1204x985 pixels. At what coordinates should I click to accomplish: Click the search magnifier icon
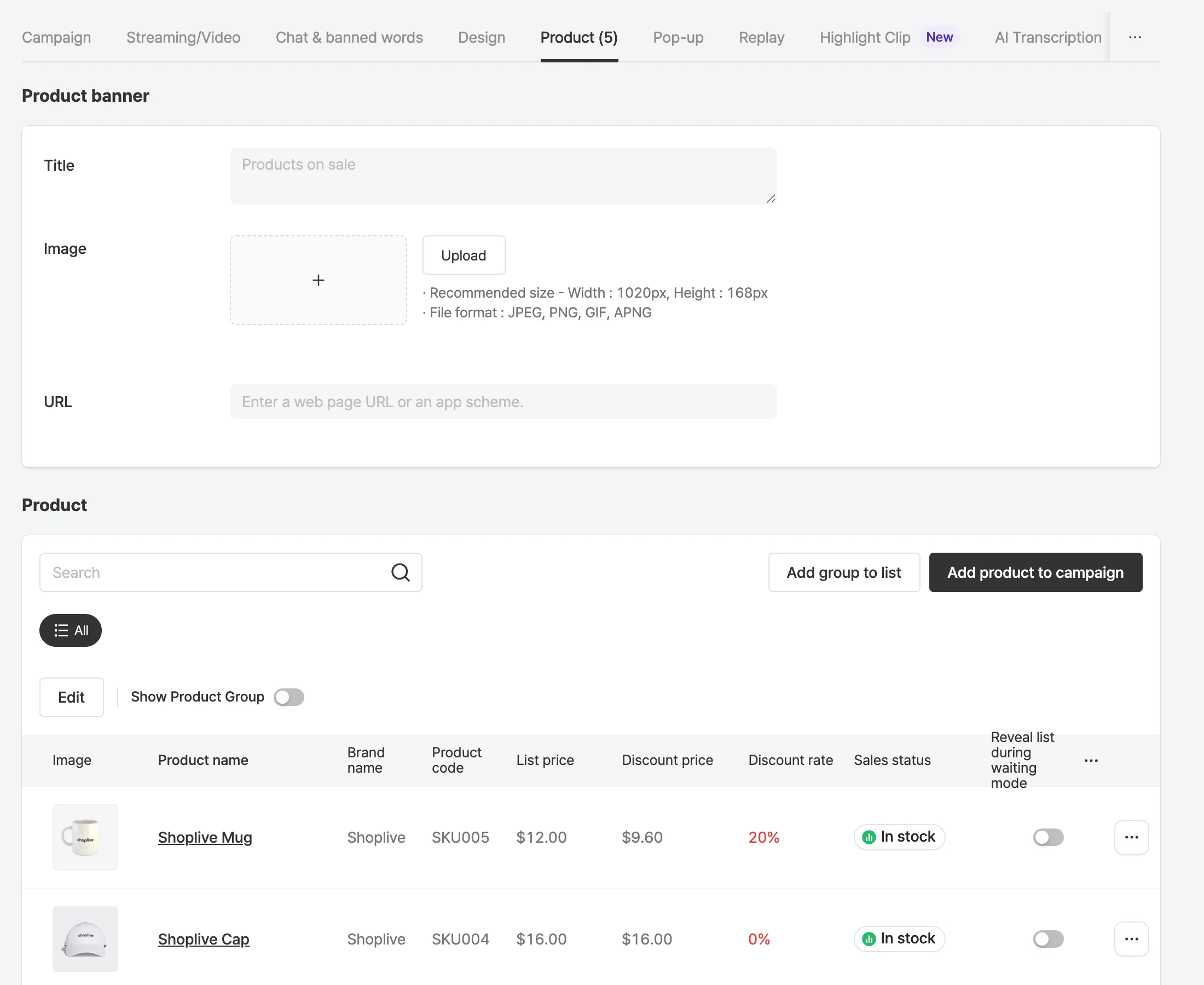(401, 572)
